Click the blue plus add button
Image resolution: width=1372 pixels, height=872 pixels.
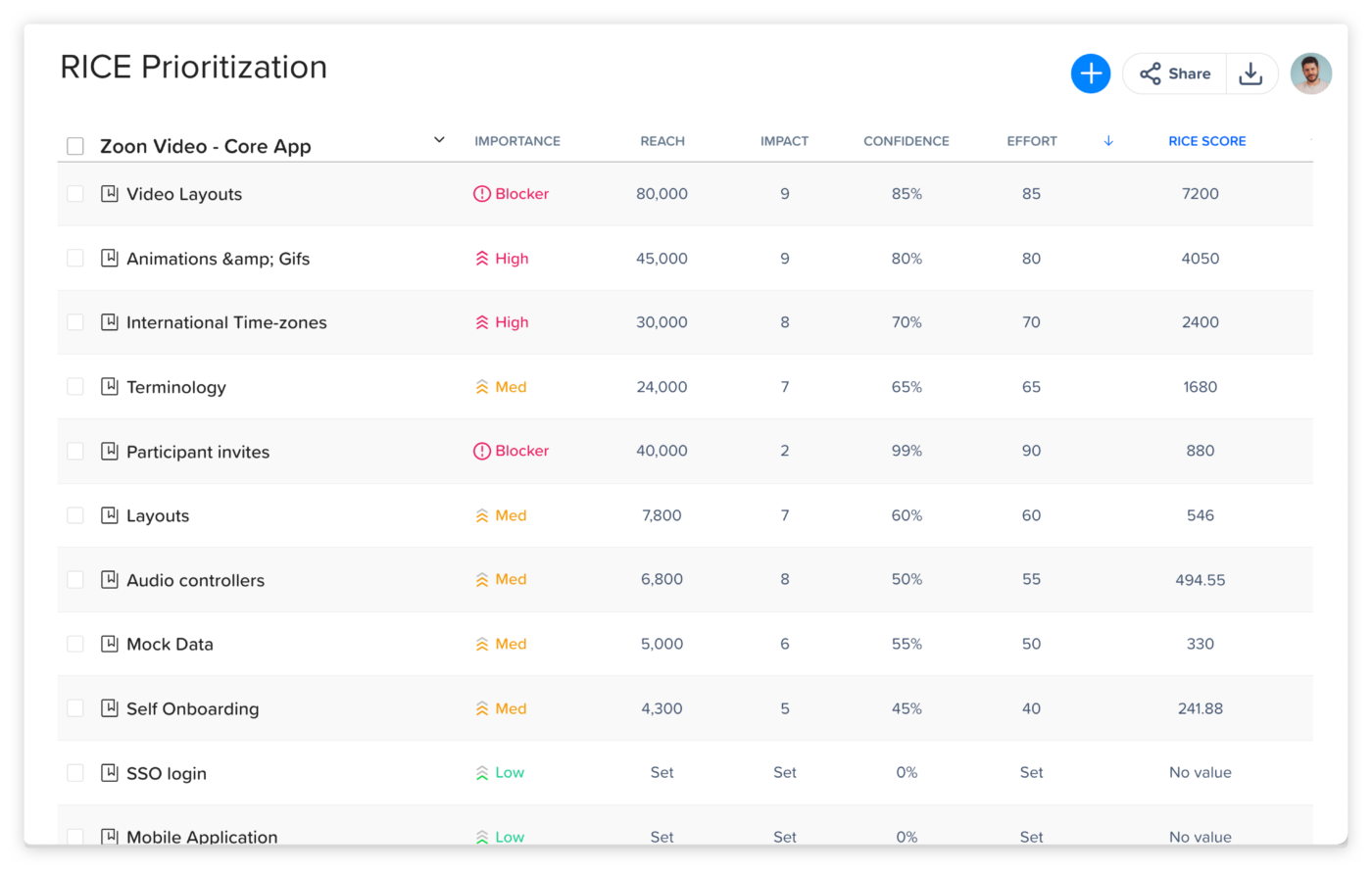point(1090,73)
